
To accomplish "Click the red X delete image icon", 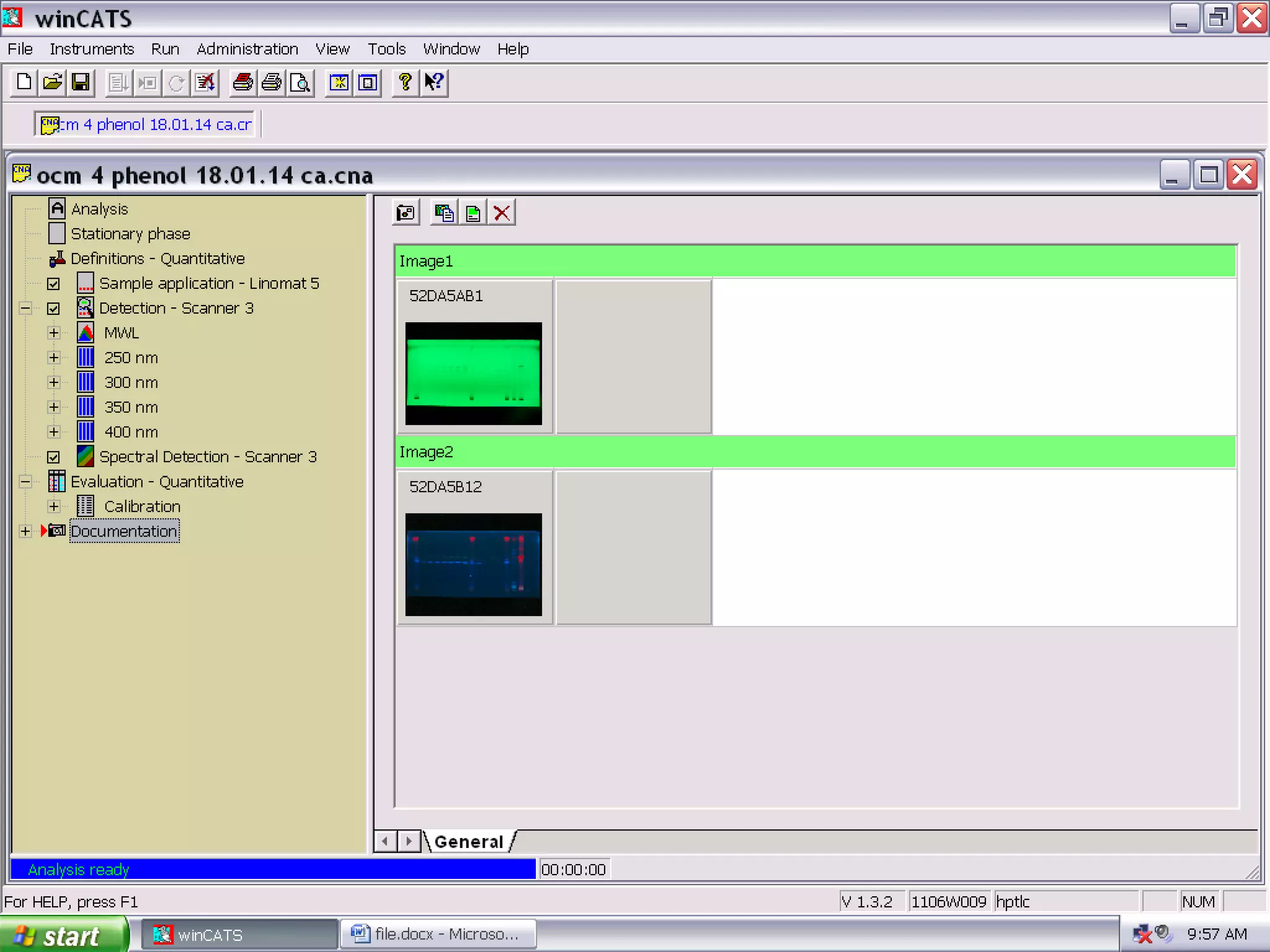I will (502, 213).
